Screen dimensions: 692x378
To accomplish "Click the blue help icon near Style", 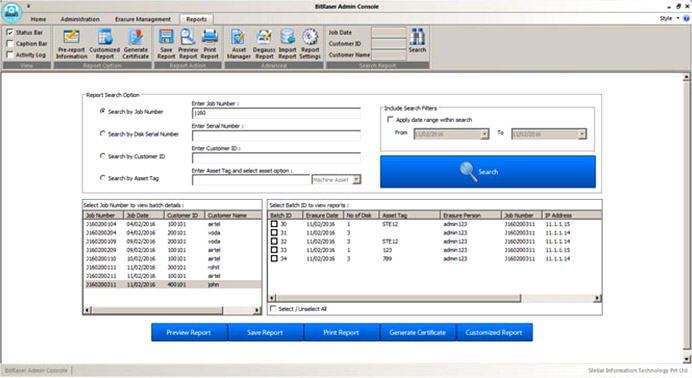I will click(x=686, y=19).
